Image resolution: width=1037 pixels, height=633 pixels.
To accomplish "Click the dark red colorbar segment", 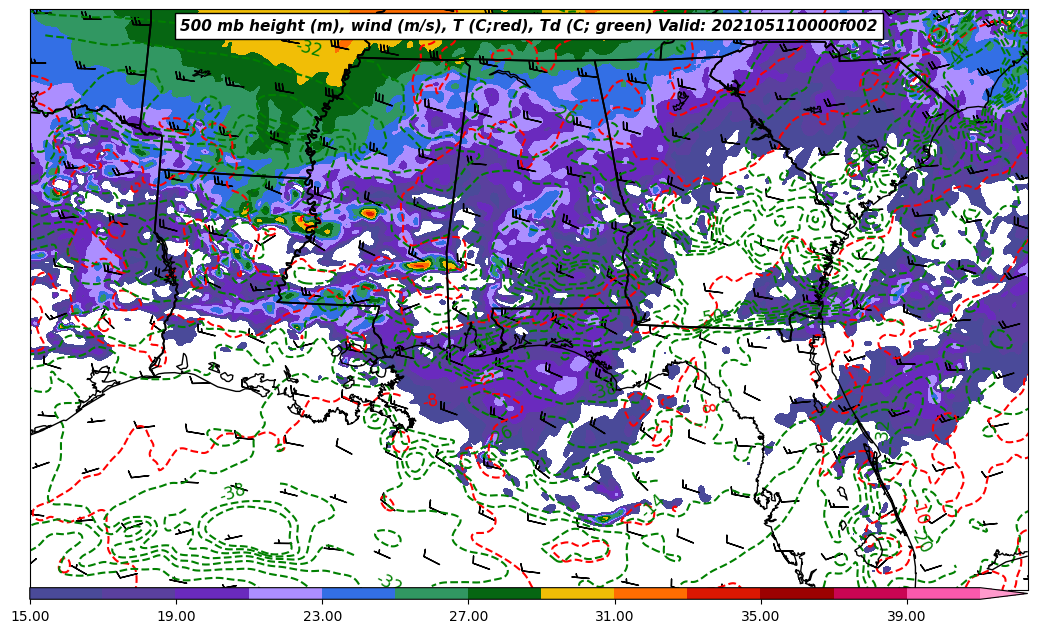I will [x=796, y=593].
